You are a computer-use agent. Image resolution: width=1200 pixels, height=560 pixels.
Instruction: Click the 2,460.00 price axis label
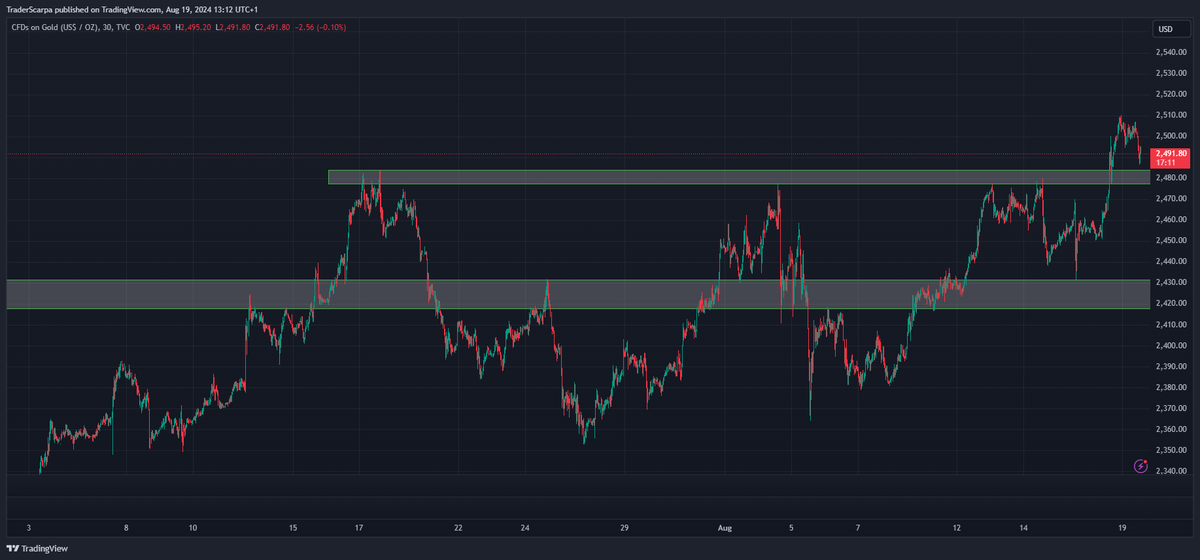pos(1170,219)
